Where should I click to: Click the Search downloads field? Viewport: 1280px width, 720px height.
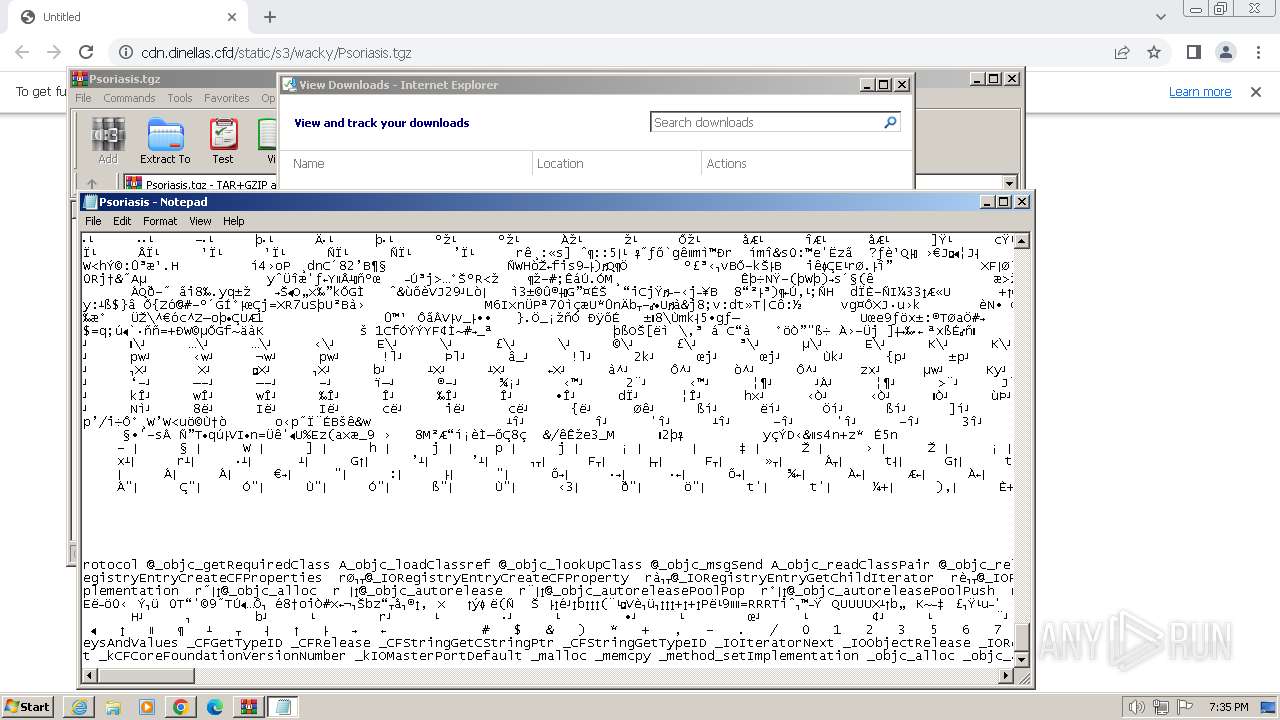tap(765, 122)
